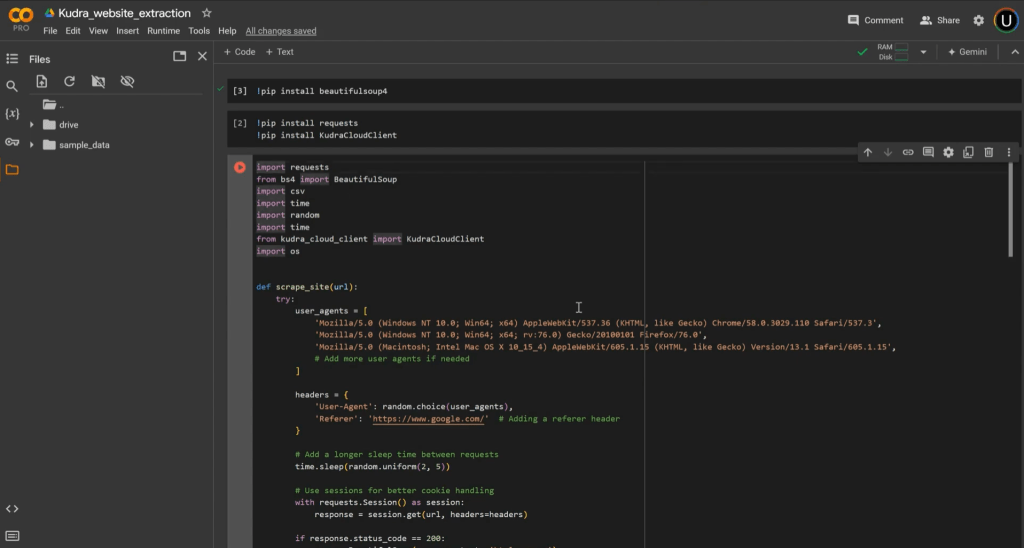Select the pip install beautifulsoup4 cell
Screen dimensions: 1024x548
coord(624,91)
